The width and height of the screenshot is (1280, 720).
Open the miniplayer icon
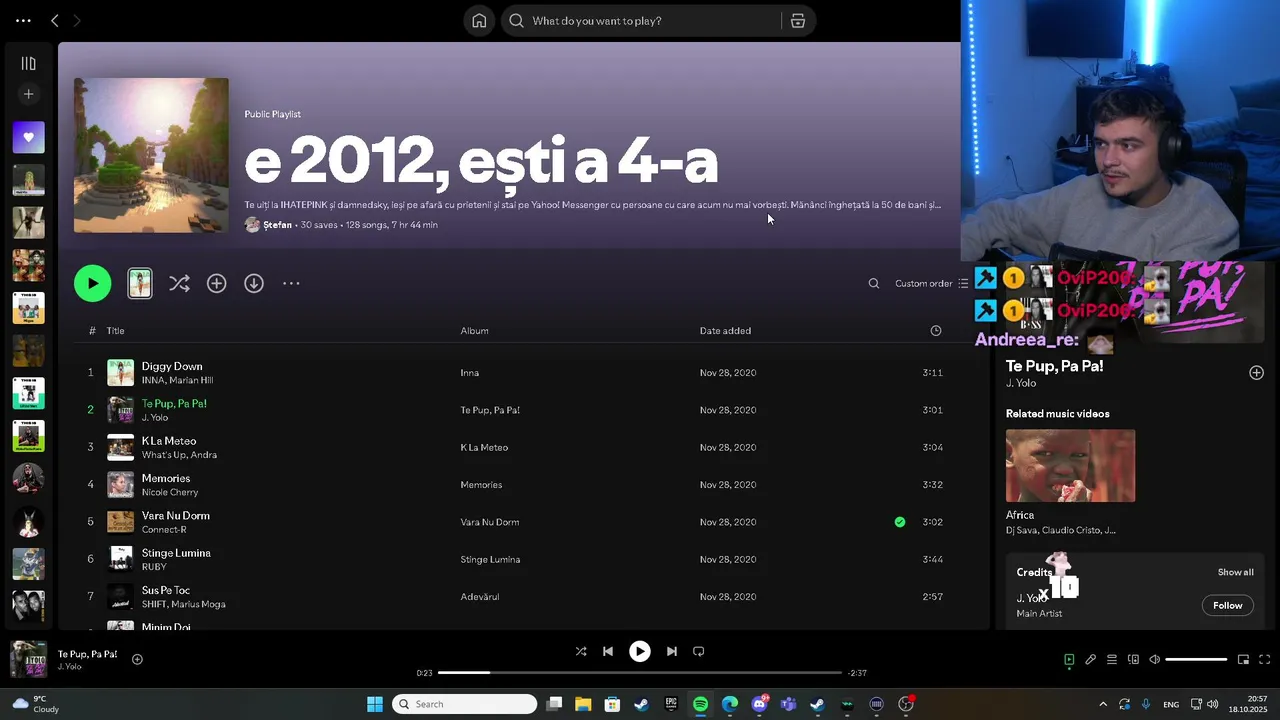pyautogui.click(x=1243, y=659)
